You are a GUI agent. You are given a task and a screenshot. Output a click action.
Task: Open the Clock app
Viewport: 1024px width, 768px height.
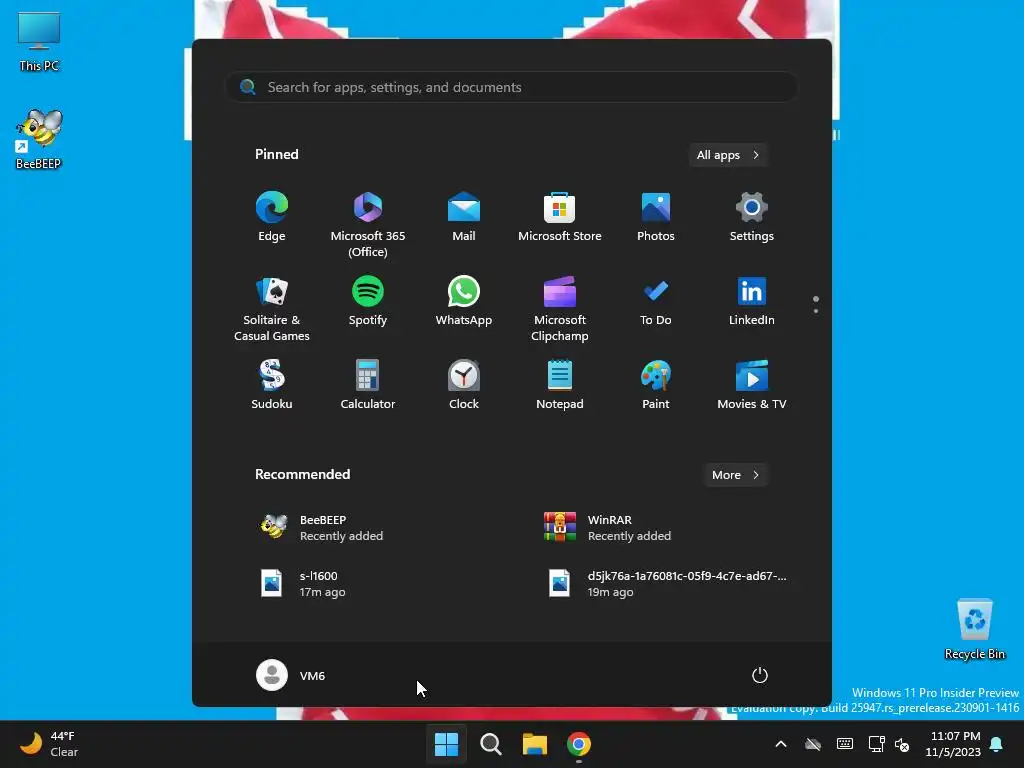pyautogui.click(x=464, y=385)
